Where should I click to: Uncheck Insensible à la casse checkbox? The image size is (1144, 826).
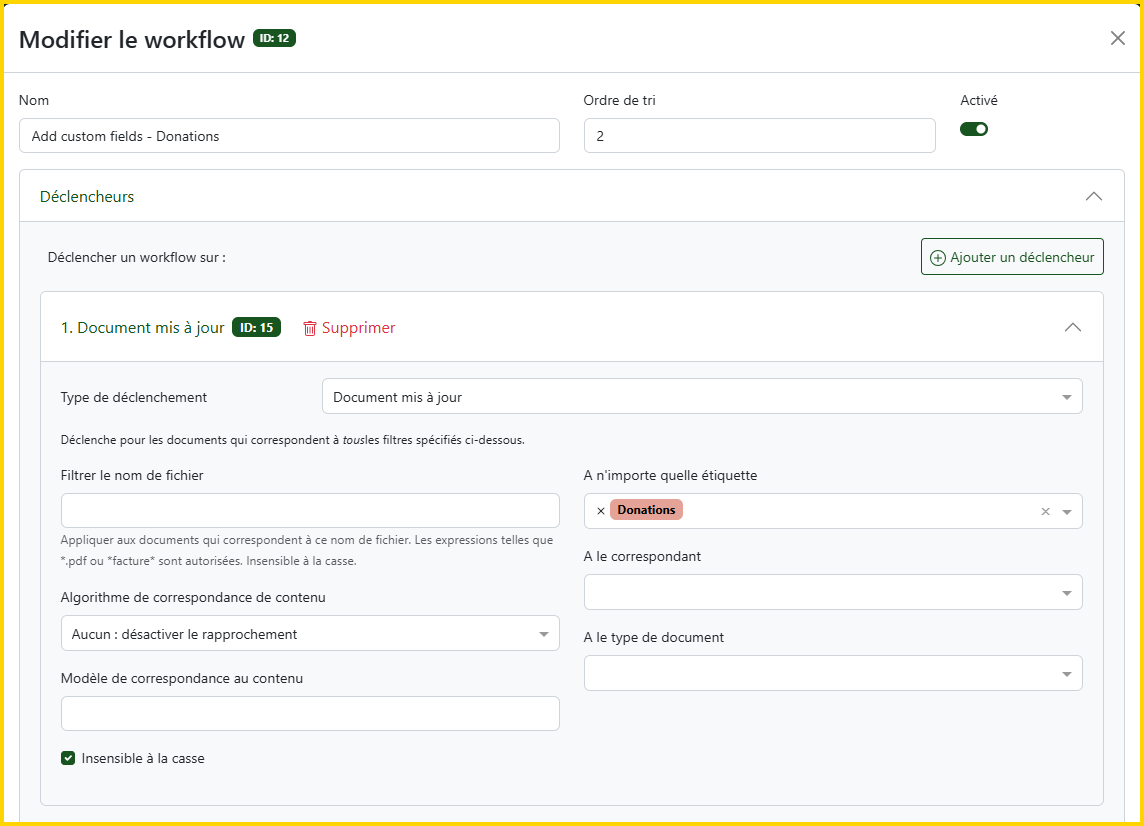click(68, 758)
